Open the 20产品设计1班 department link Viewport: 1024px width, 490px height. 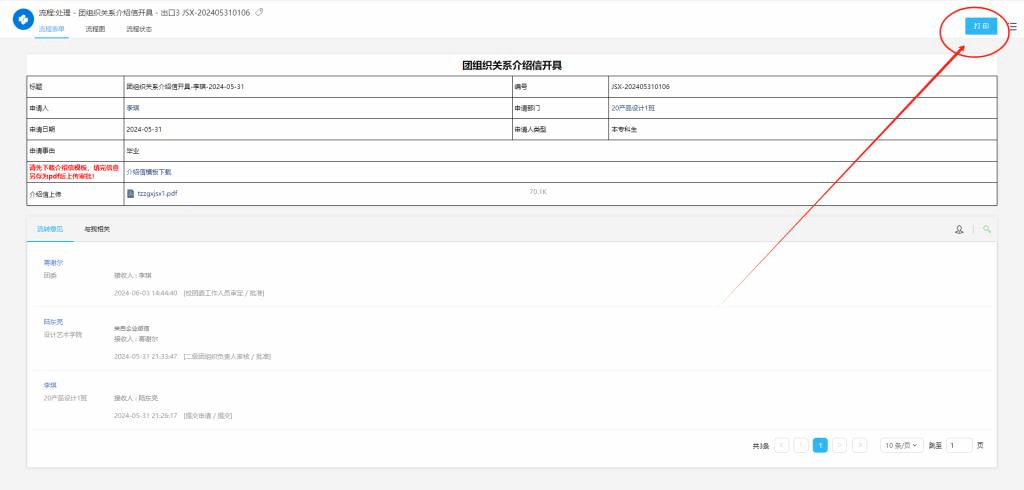click(633, 108)
